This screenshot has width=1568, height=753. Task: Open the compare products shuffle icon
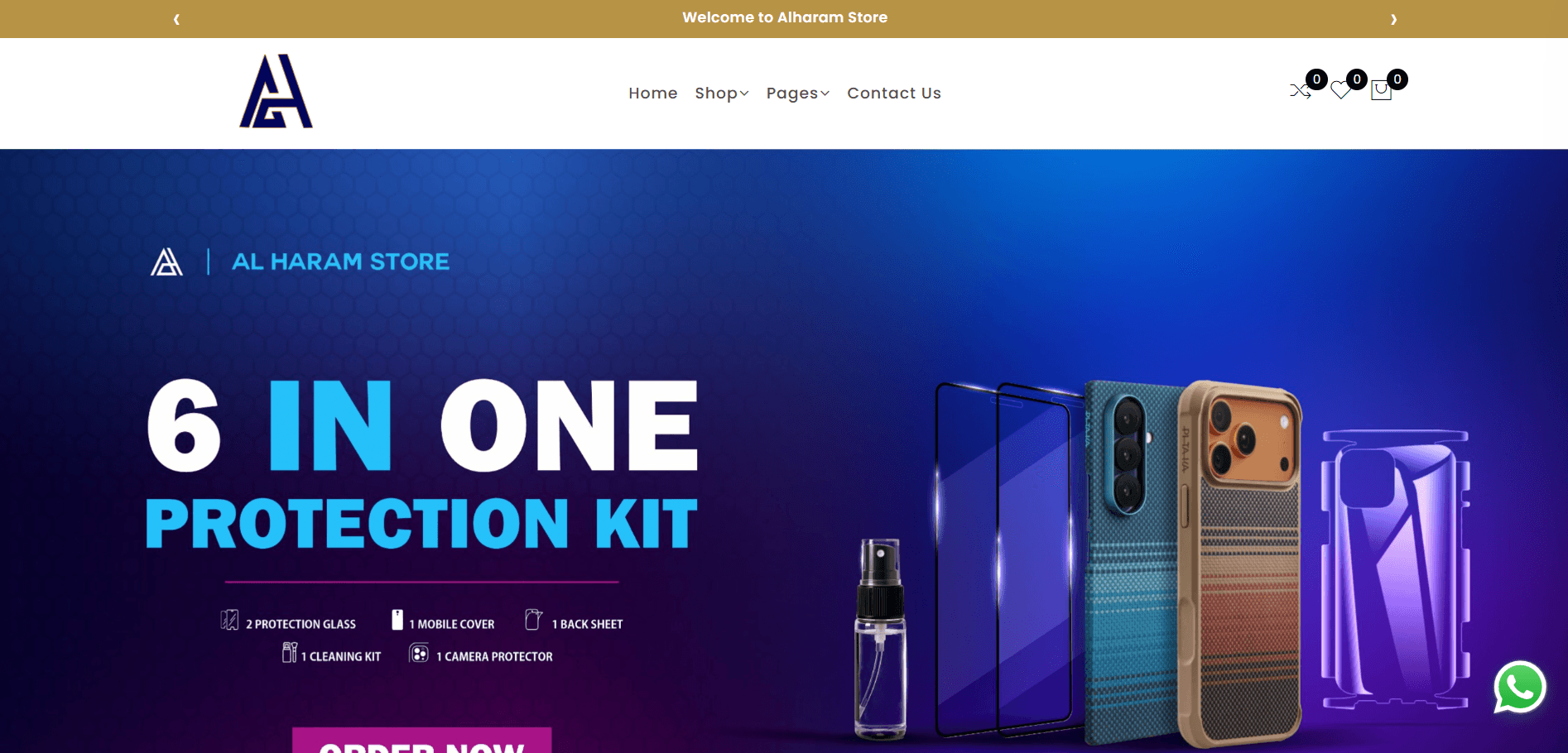(1300, 91)
